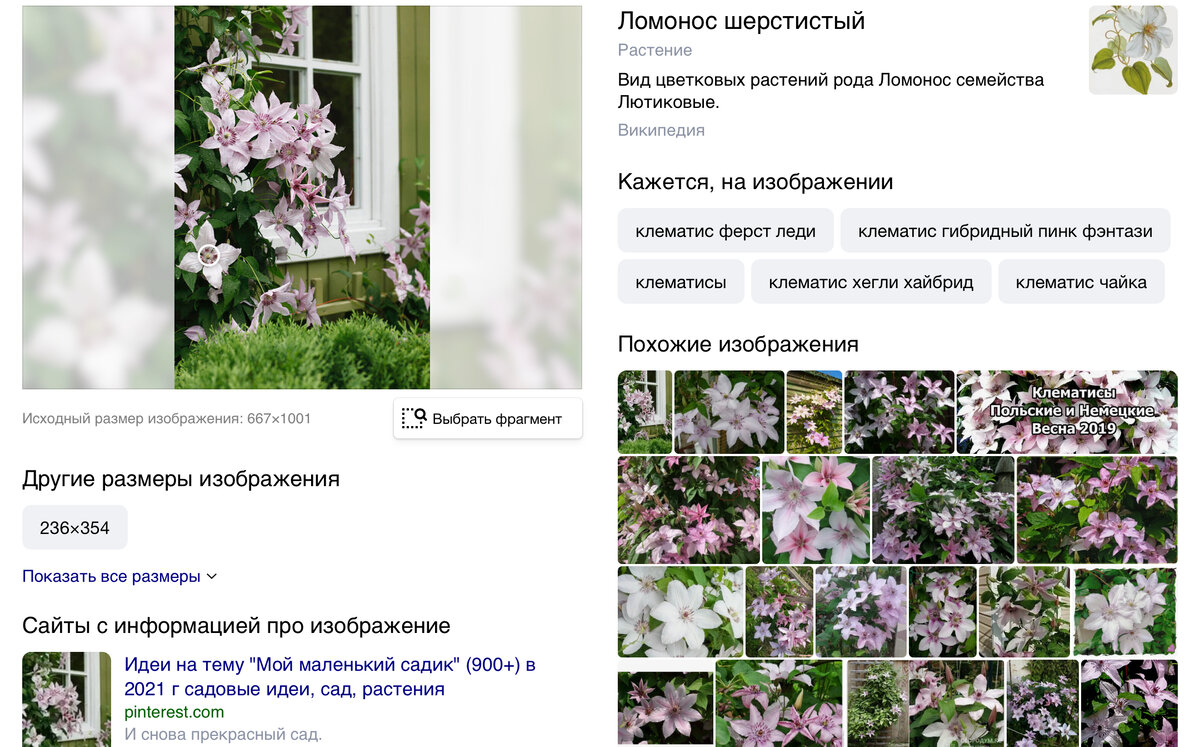
Task: Open the Pinterest result thumbnail image
Action: point(67,699)
